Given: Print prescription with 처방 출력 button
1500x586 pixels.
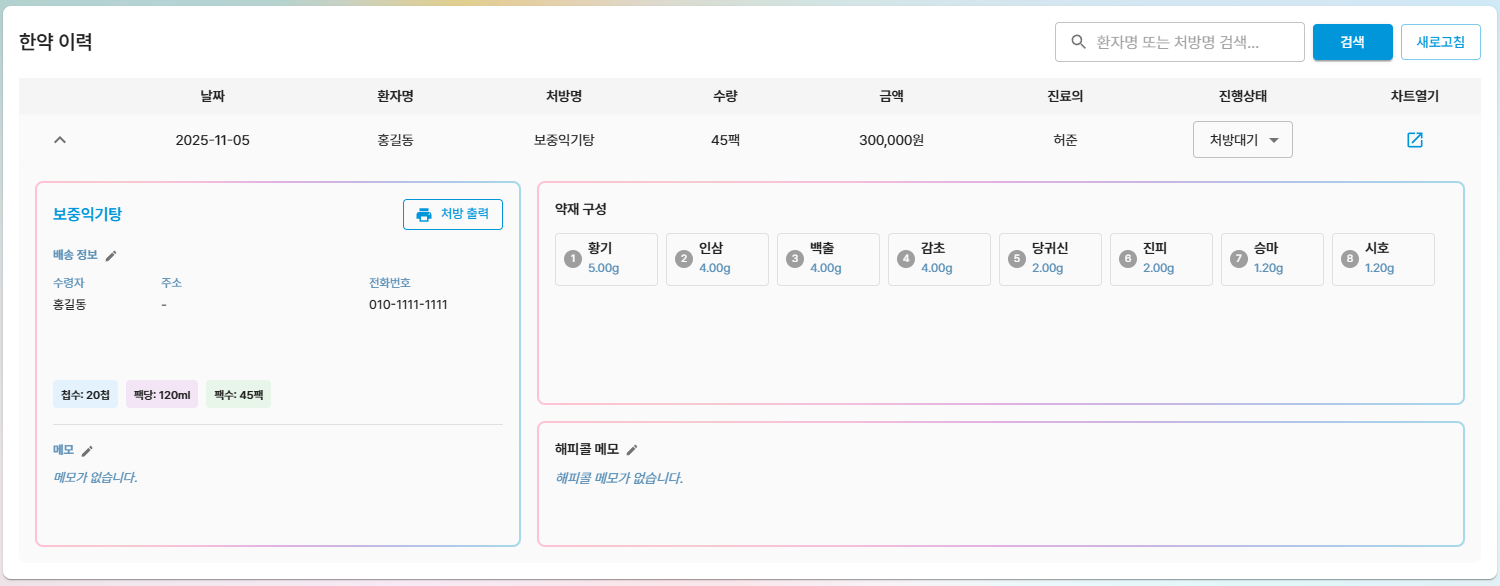Looking at the screenshot, I should tap(452, 215).
